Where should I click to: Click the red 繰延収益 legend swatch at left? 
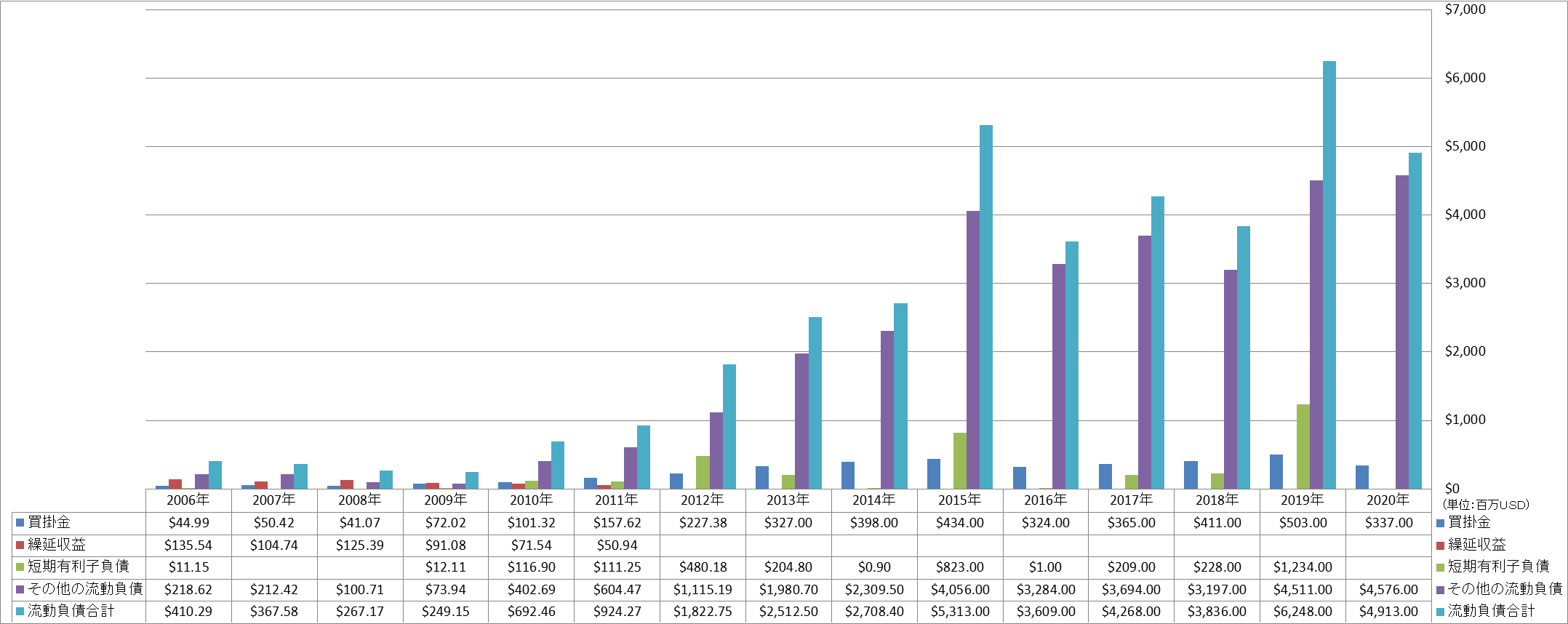click(20, 545)
